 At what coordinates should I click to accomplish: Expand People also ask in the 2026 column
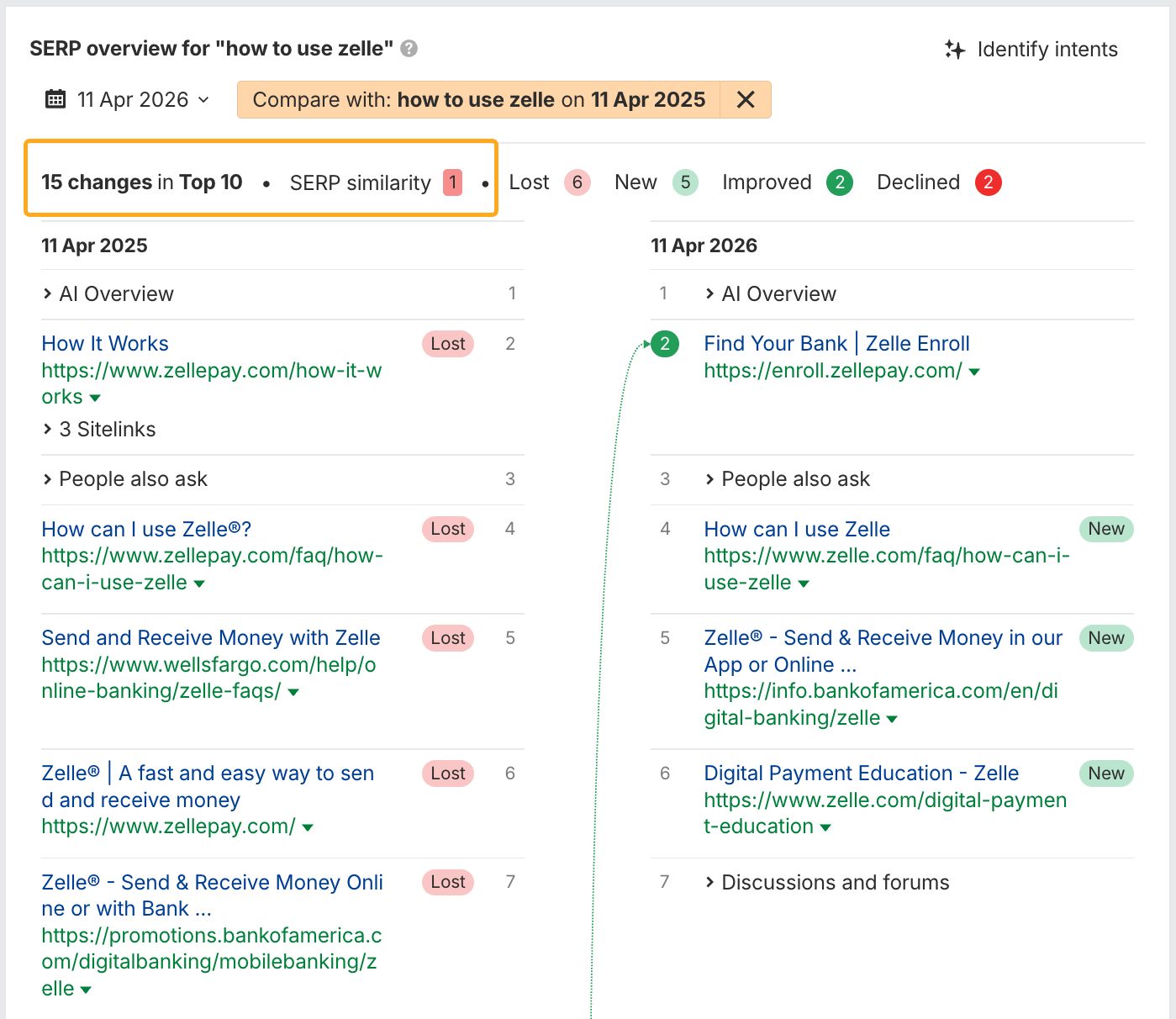pyautogui.click(x=788, y=479)
